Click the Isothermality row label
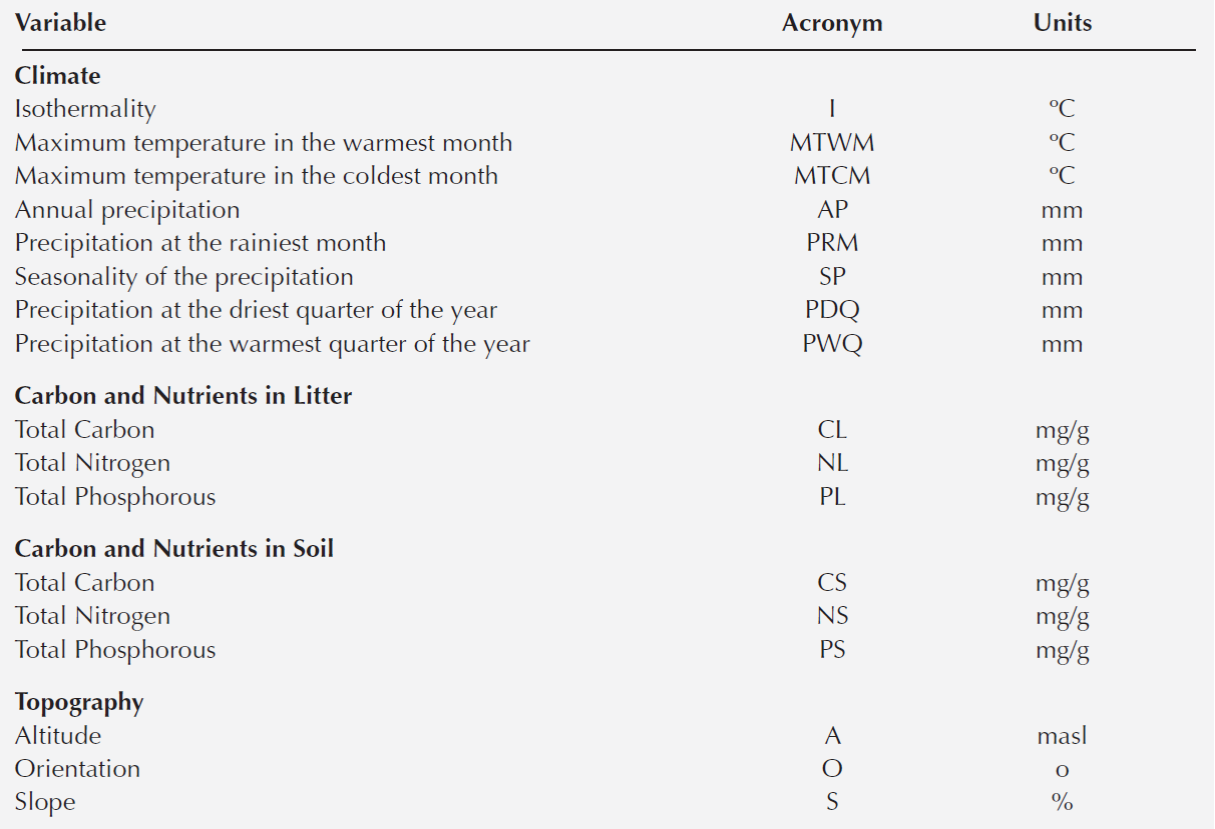This screenshot has height=829, width=1215. pos(85,108)
